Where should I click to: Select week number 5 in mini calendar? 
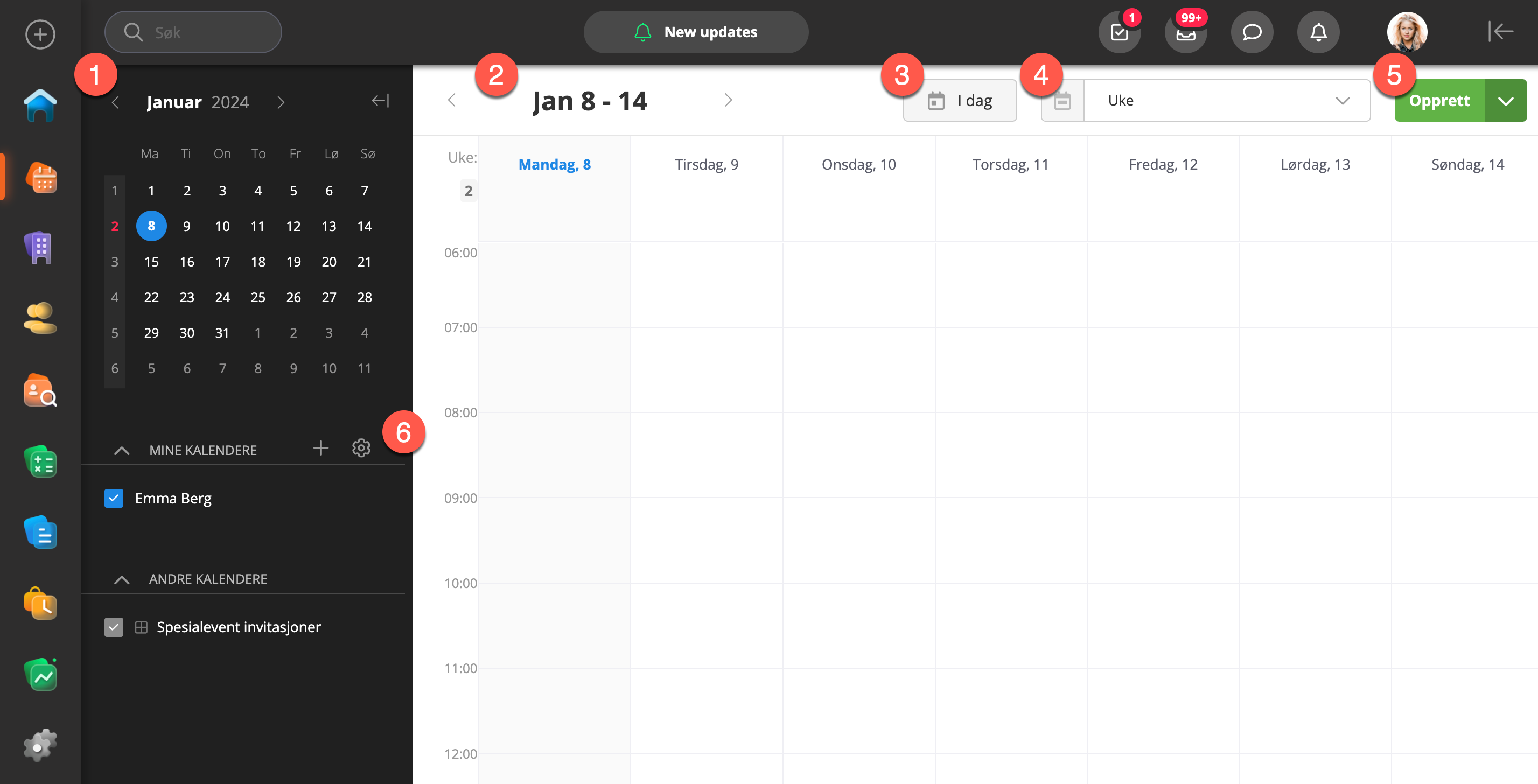(115, 333)
